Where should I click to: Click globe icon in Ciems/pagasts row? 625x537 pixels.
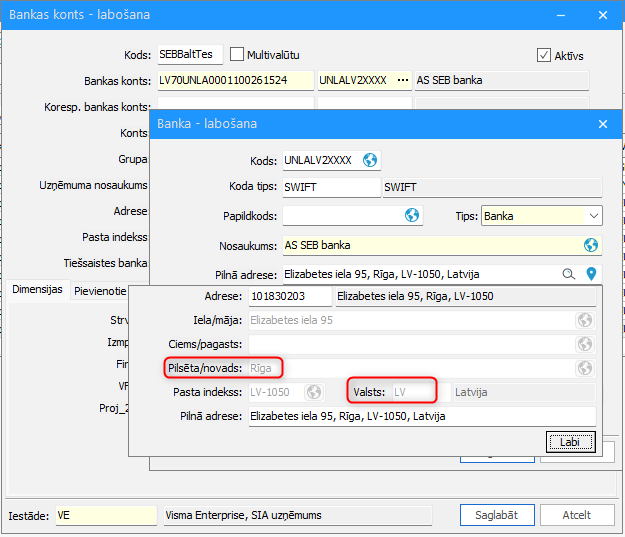pos(585,344)
